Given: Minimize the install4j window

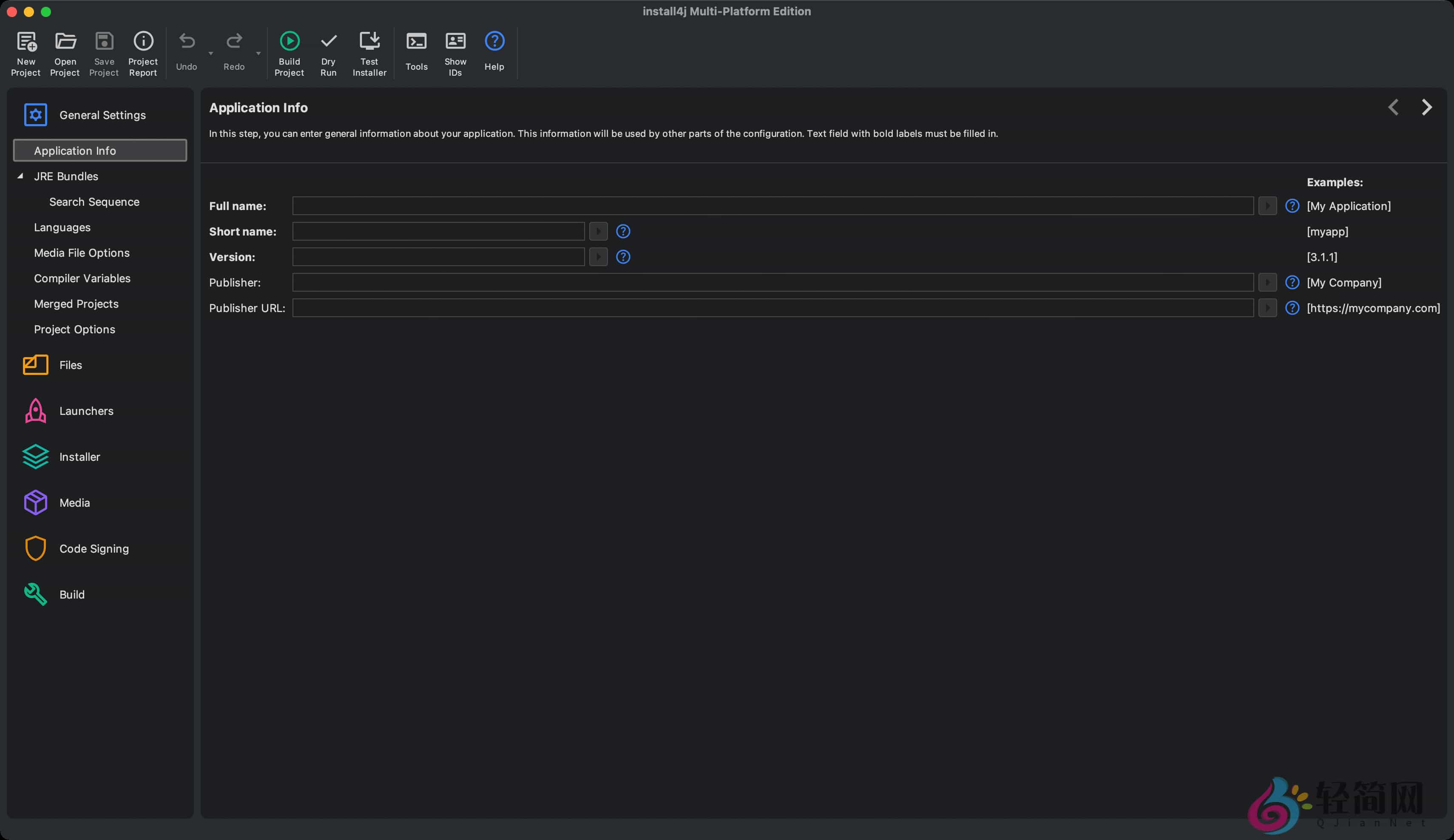Looking at the screenshot, I should coord(29,11).
